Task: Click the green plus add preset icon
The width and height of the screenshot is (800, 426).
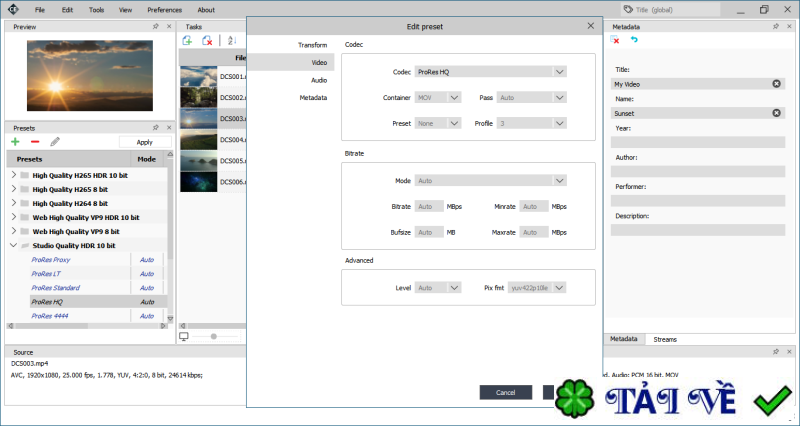Action: (16, 142)
